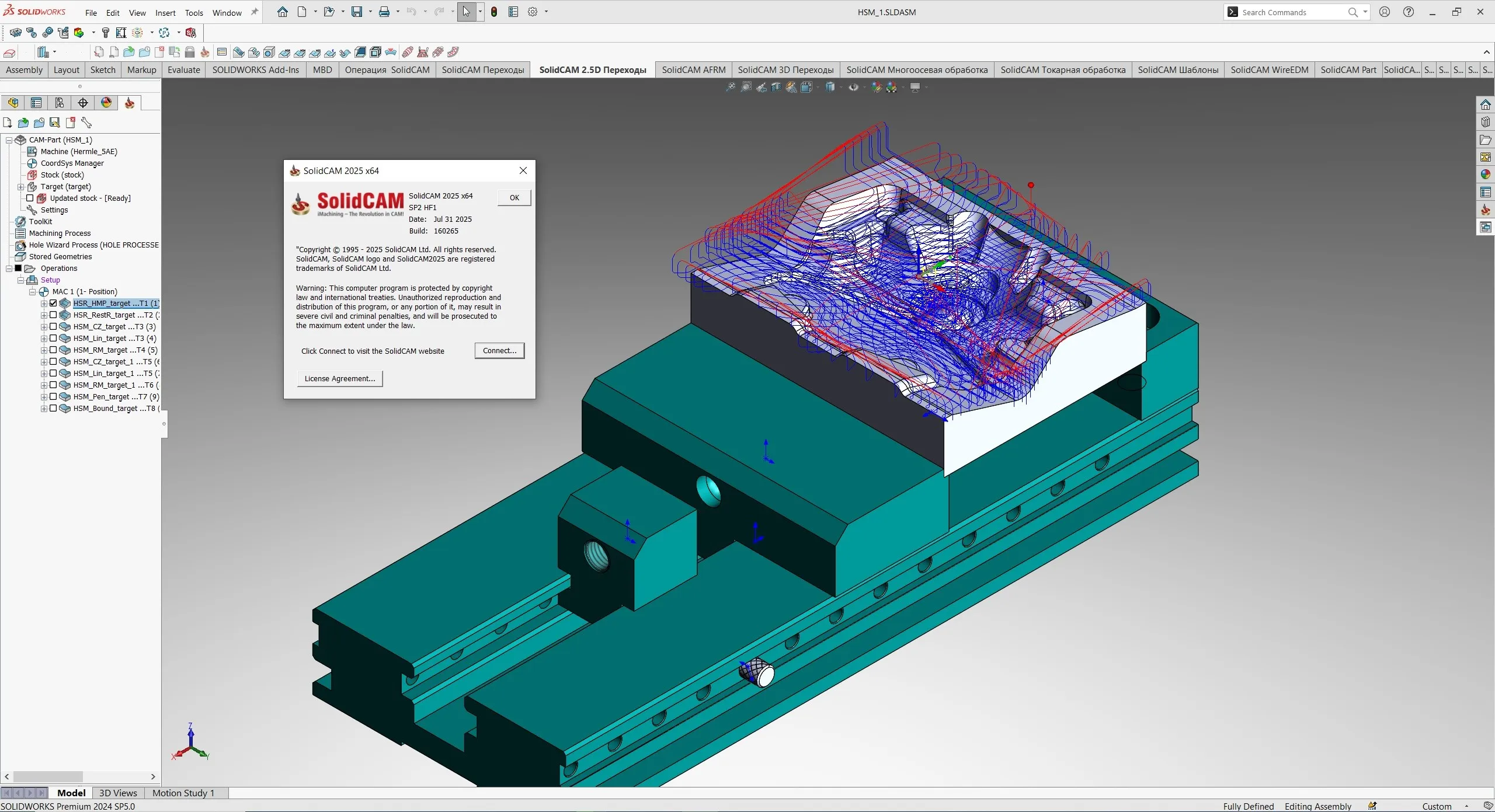
Task: Click the feature tree horizontal scrollbar thumb
Action: coord(48,776)
